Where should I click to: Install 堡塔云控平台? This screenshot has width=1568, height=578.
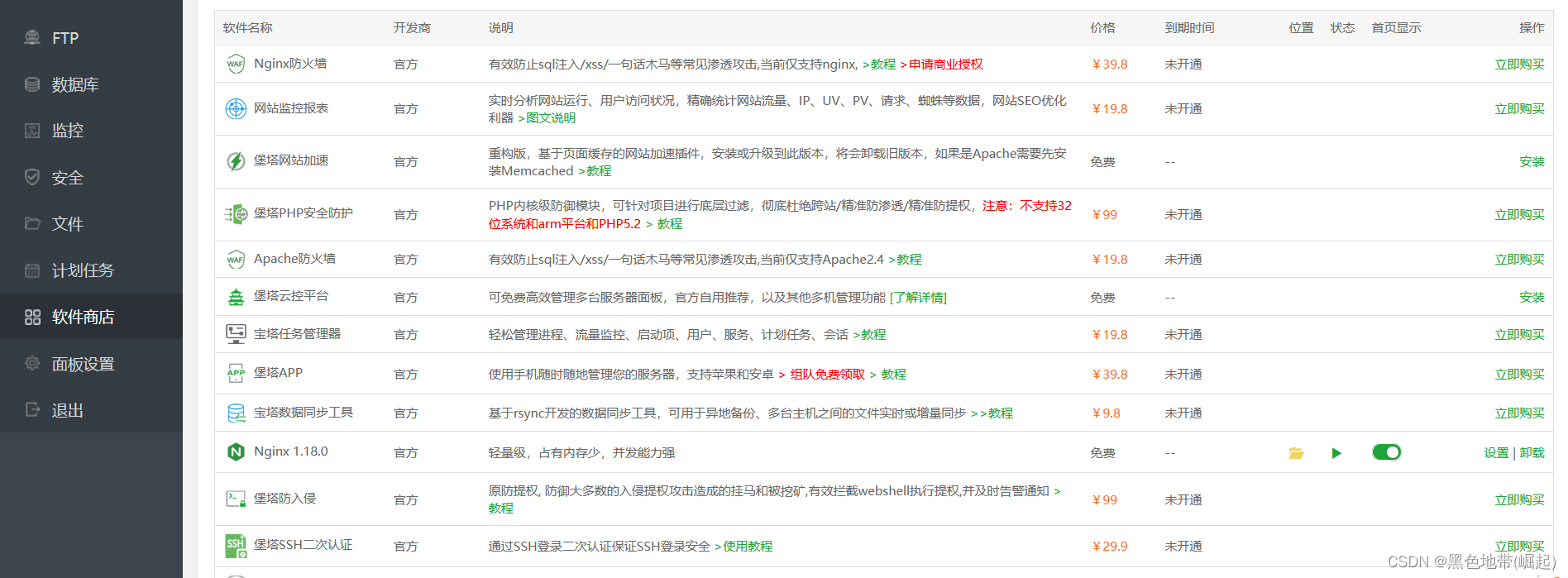pos(1532,298)
